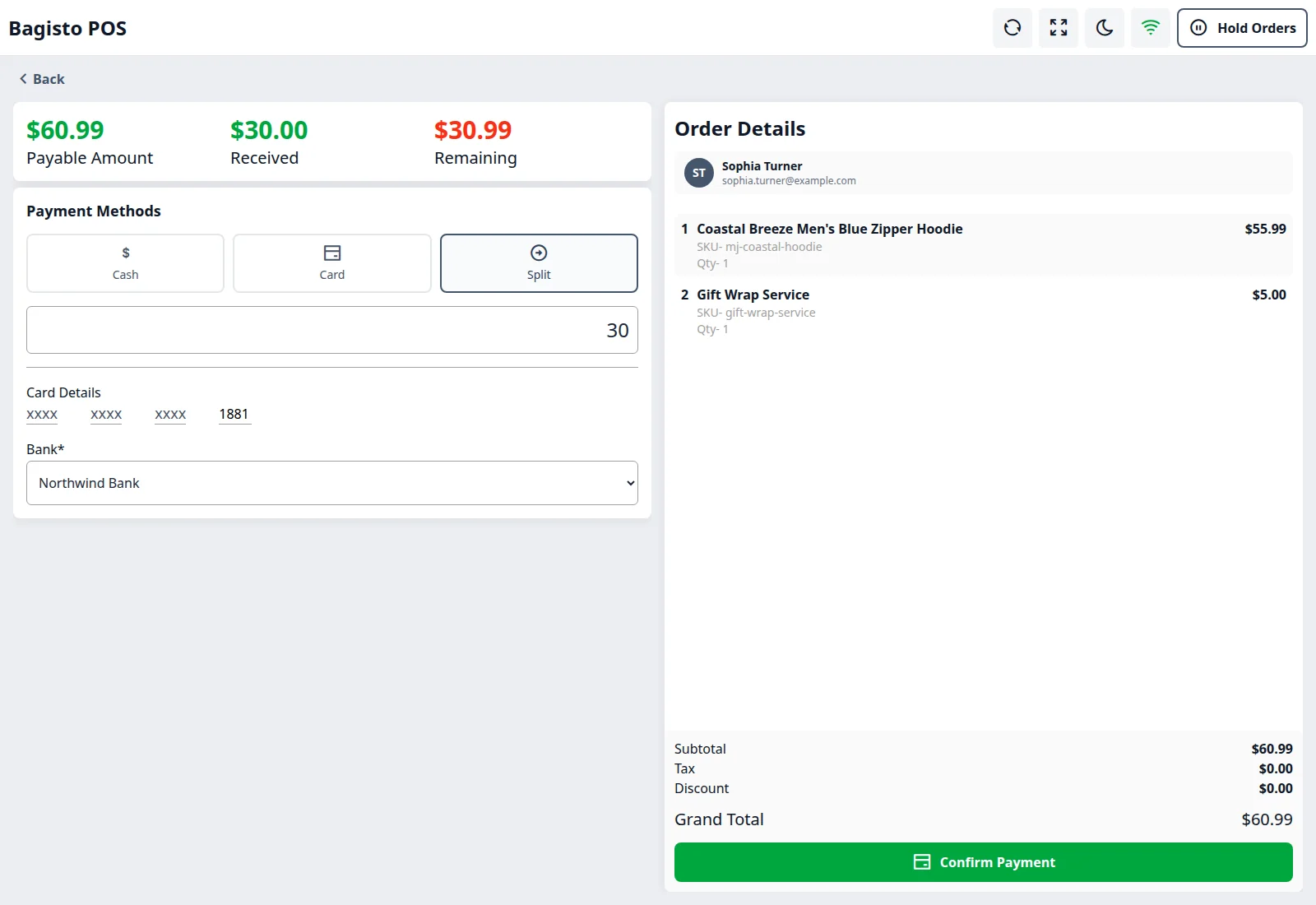
Task: Click the green Wi-Fi status icon
Action: (1151, 28)
